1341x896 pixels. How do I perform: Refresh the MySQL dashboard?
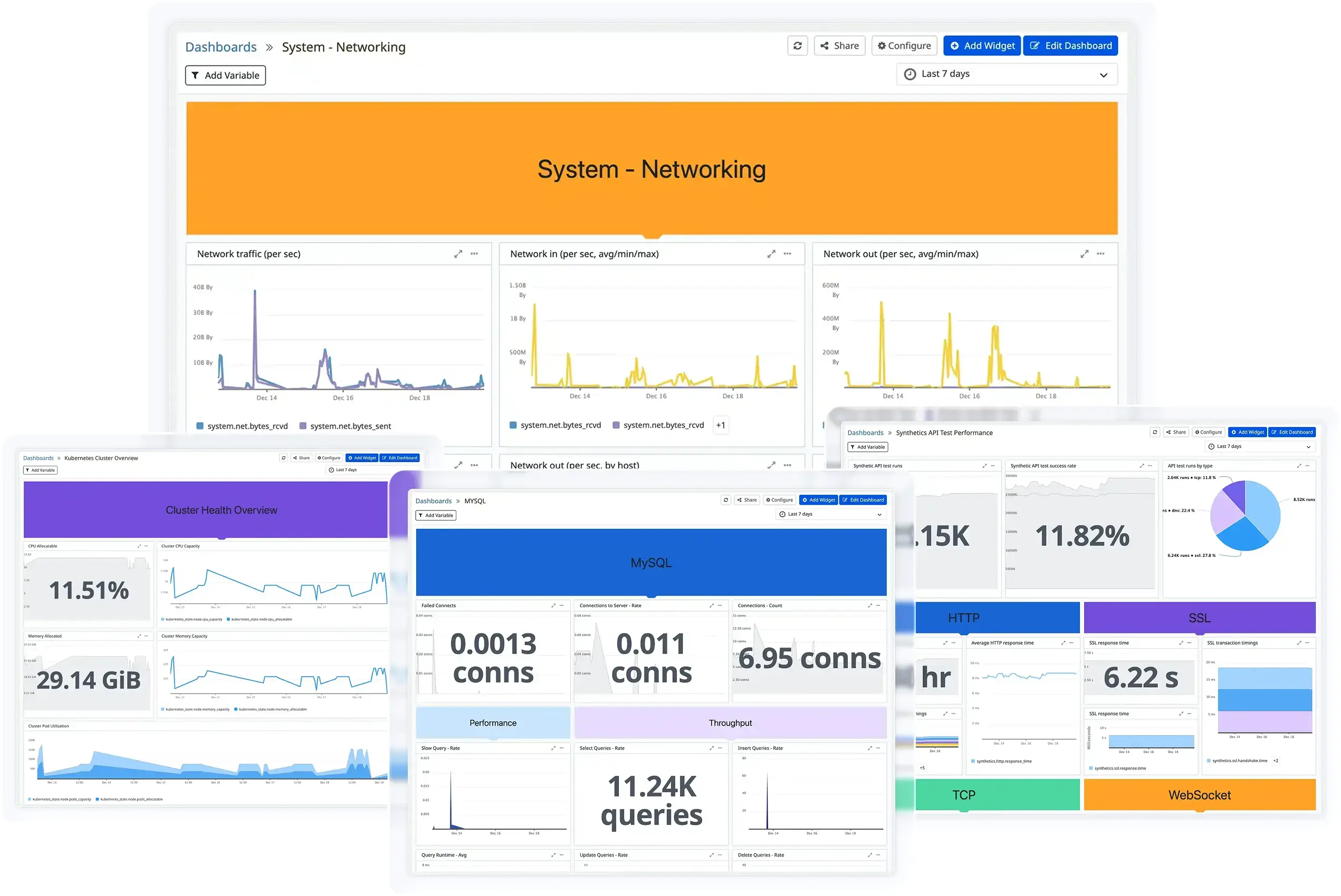[726, 500]
